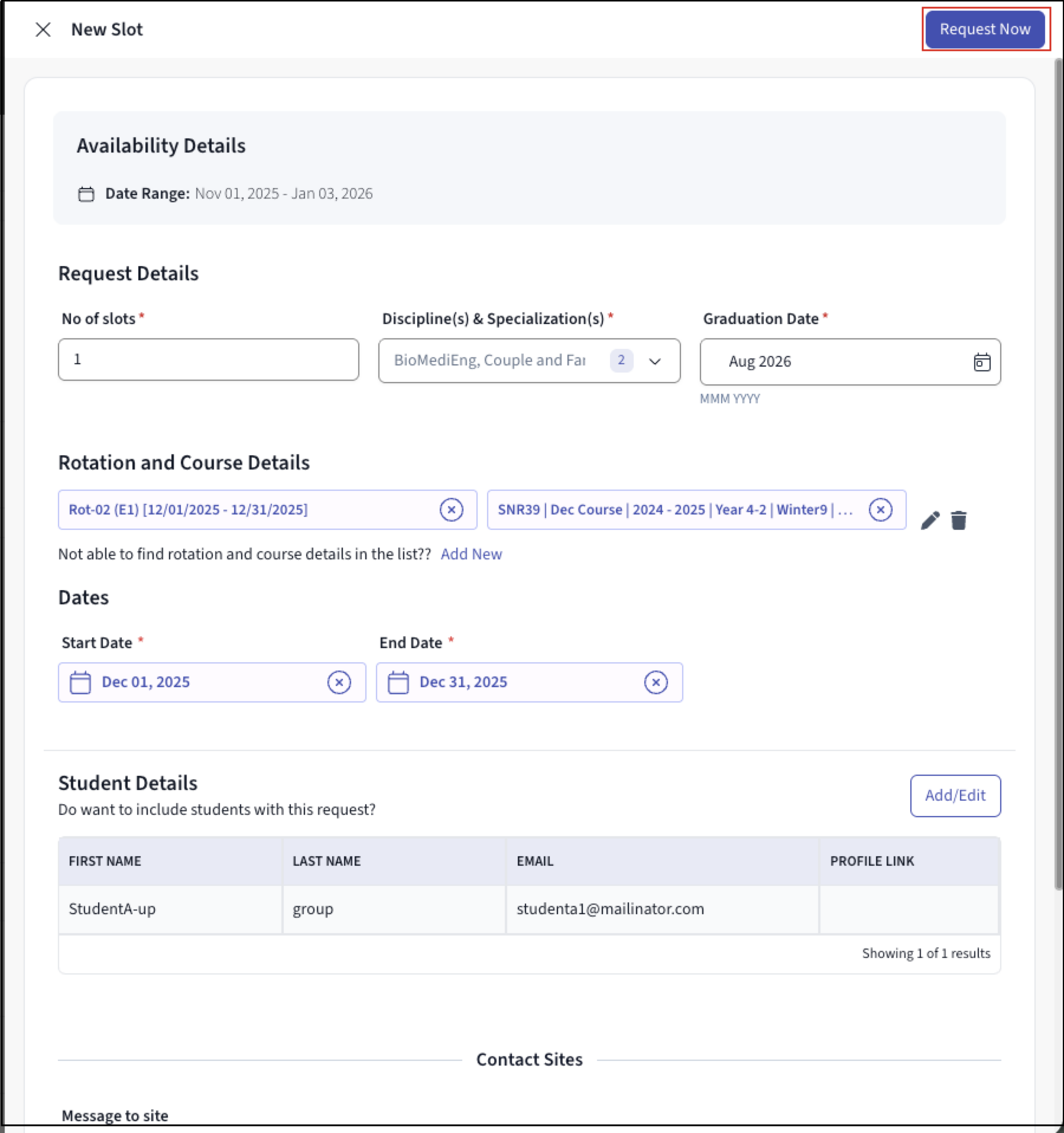
Task: Open the End Date calendar icon
Action: (x=398, y=682)
